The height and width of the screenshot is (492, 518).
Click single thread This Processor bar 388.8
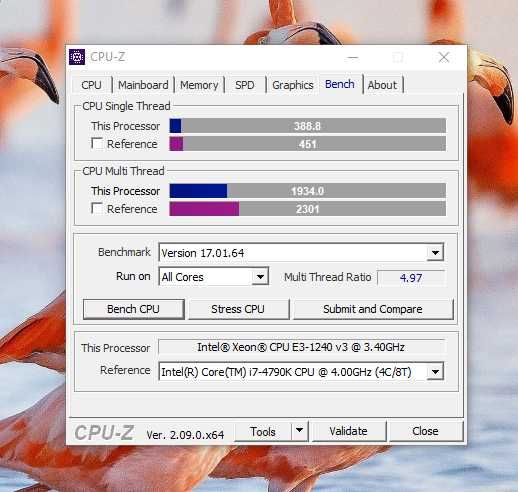click(x=307, y=126)
